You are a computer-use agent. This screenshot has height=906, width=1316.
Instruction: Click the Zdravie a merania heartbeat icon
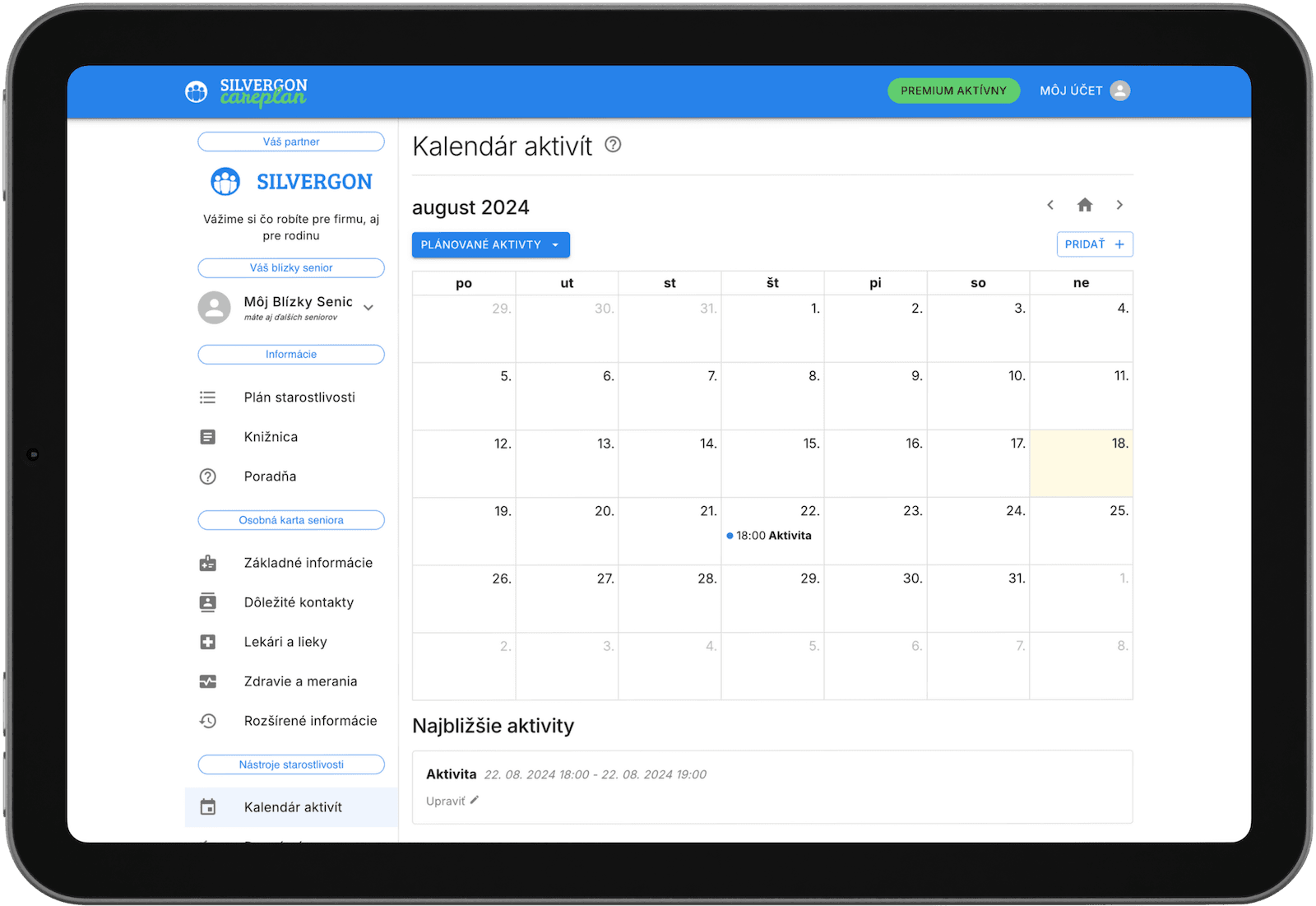coord(207,681)
